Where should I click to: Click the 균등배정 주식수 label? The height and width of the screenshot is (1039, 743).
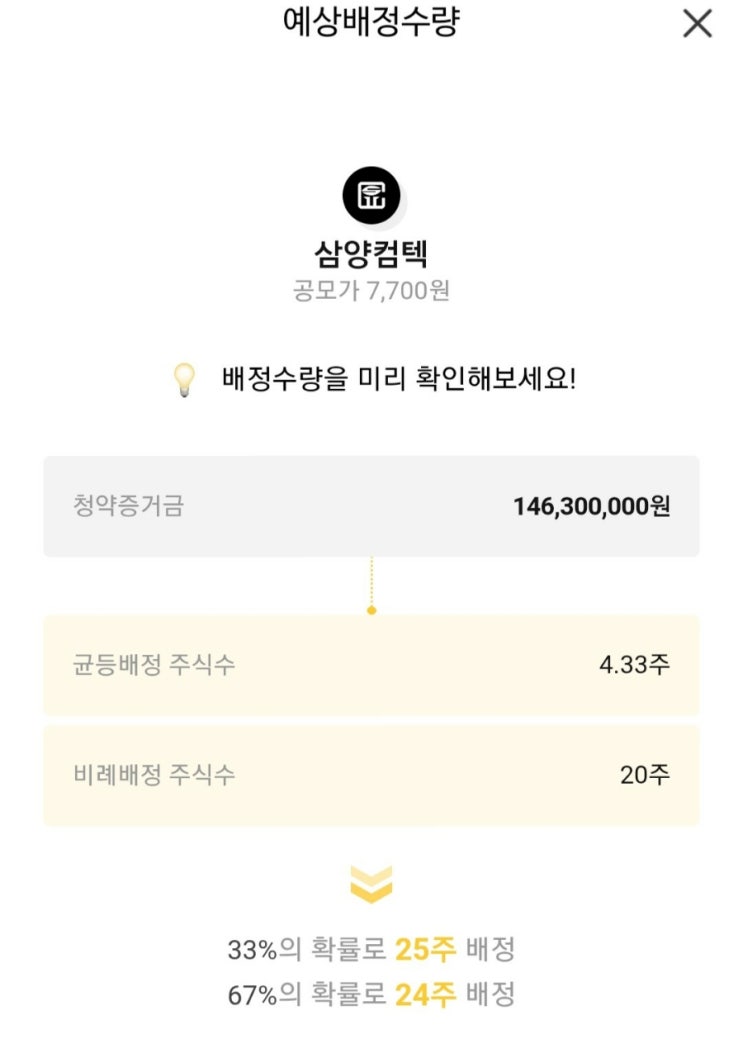(154, 665)
